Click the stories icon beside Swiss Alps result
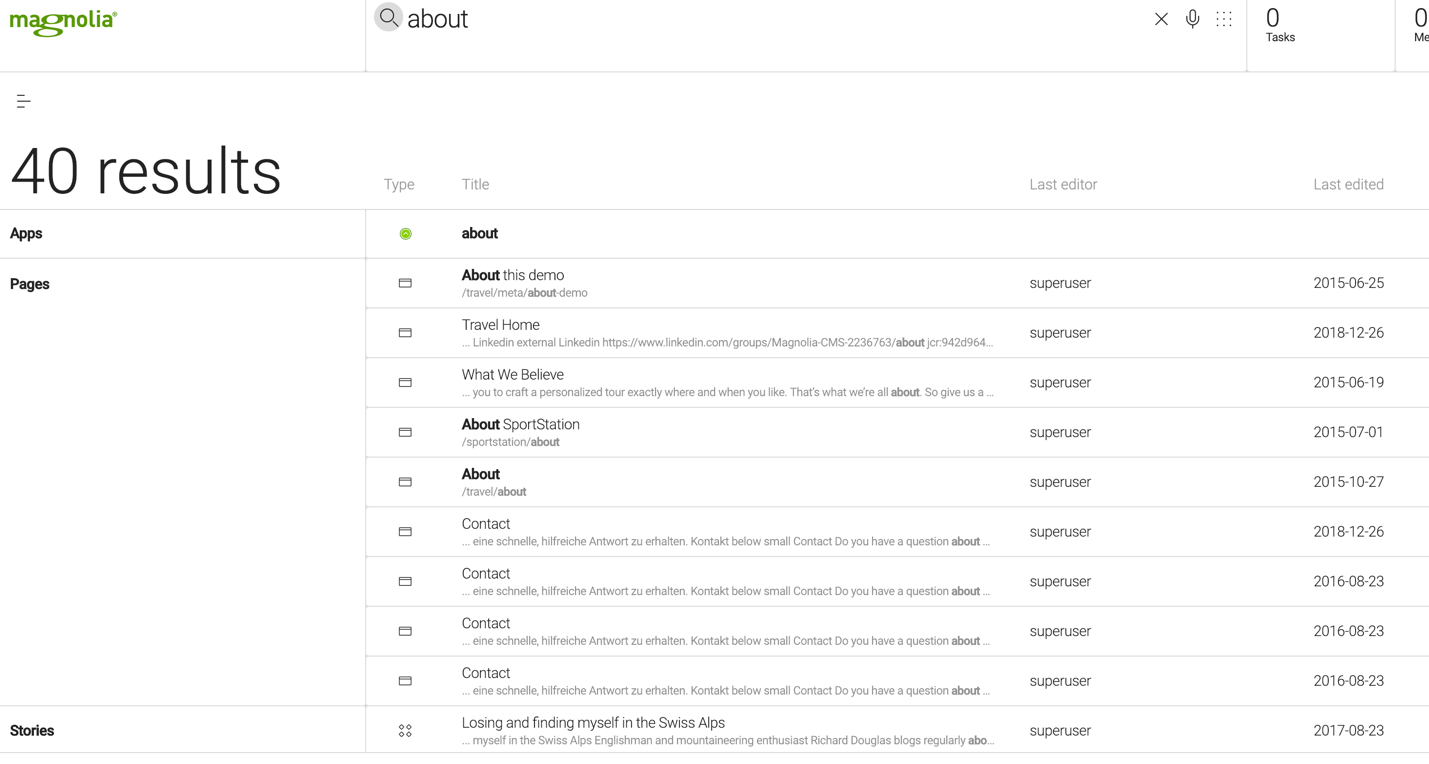1429x764 pixels. 405,731
